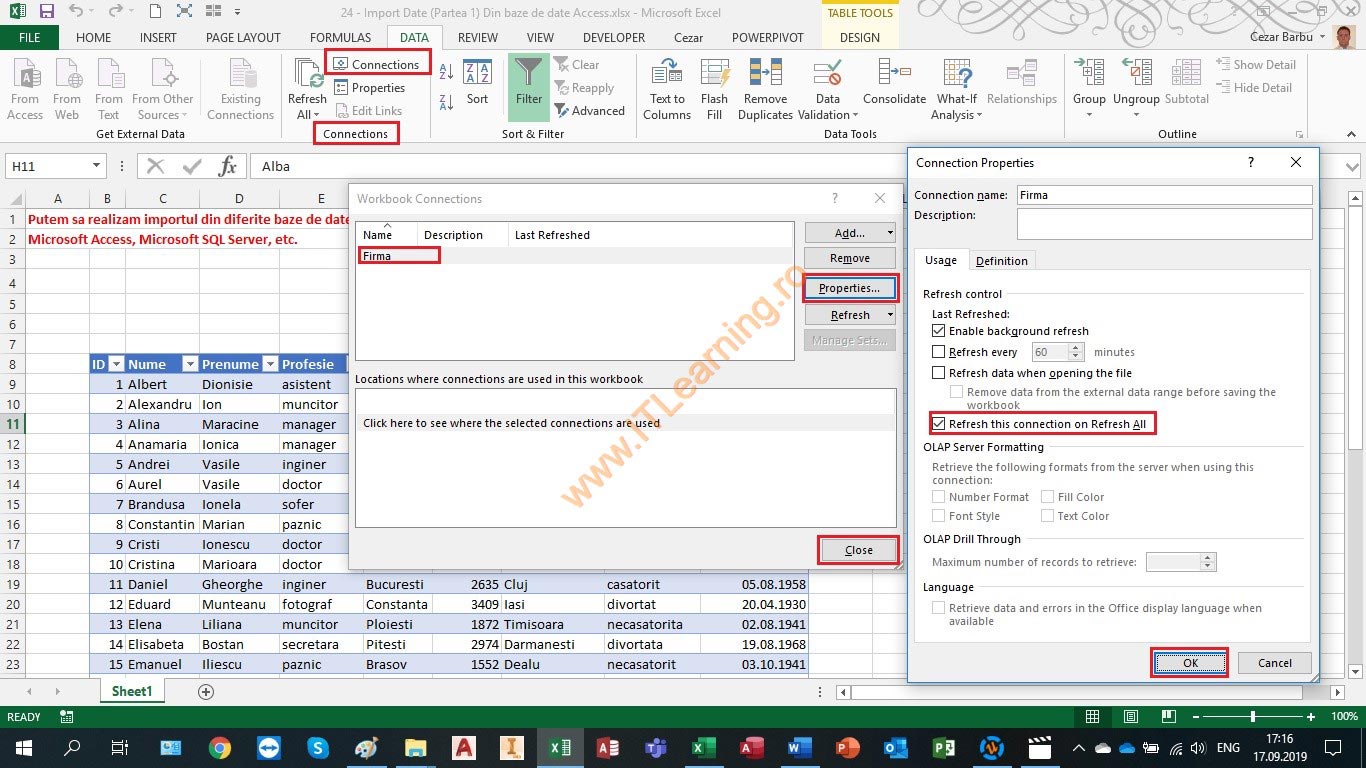This screenshot has width=1366, height=768.
Task: Expand What-If Analysis dropdown
Action: click(x=979, y=115)
